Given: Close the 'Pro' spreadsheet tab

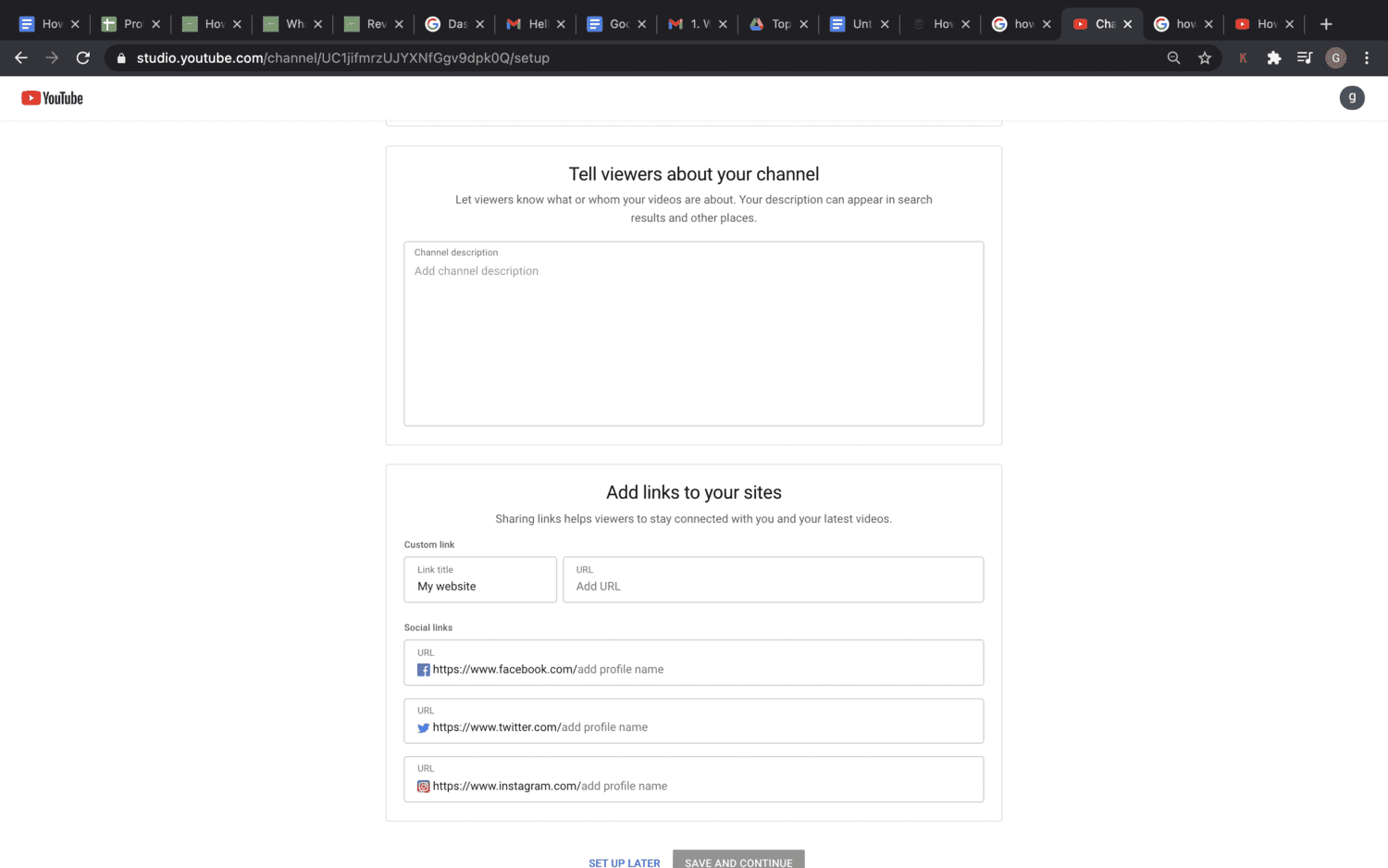Looking at the screenshot, I should pyautogui.click(x=155, y=24).
